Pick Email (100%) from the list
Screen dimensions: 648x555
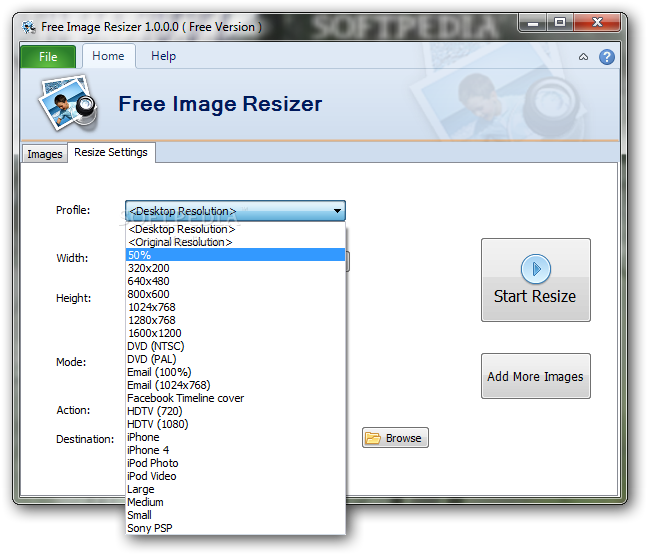pyautogui.click(x=235, y=372)
